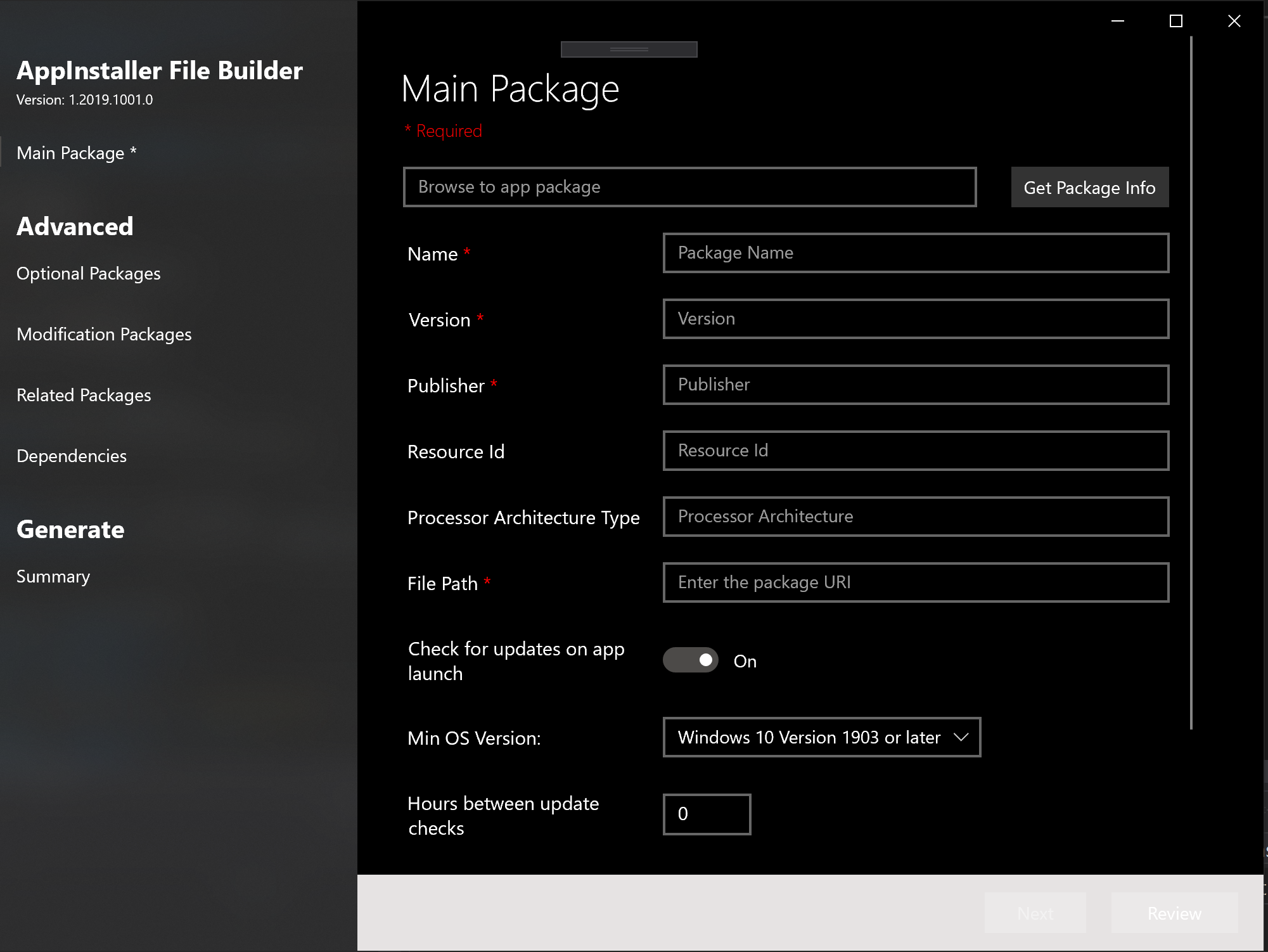The image size is (1268, 952).
Task: Click the Browse to app package field
Action: (689, 187)
